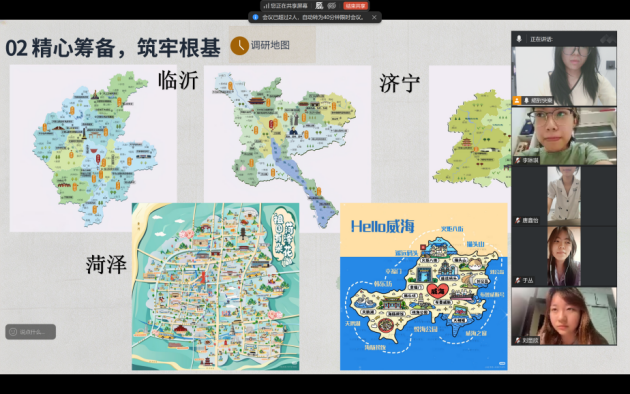The height and width of the screenshot is (394, 630).
Task: Click the network signal bars icon
Action: pos(266,6)
